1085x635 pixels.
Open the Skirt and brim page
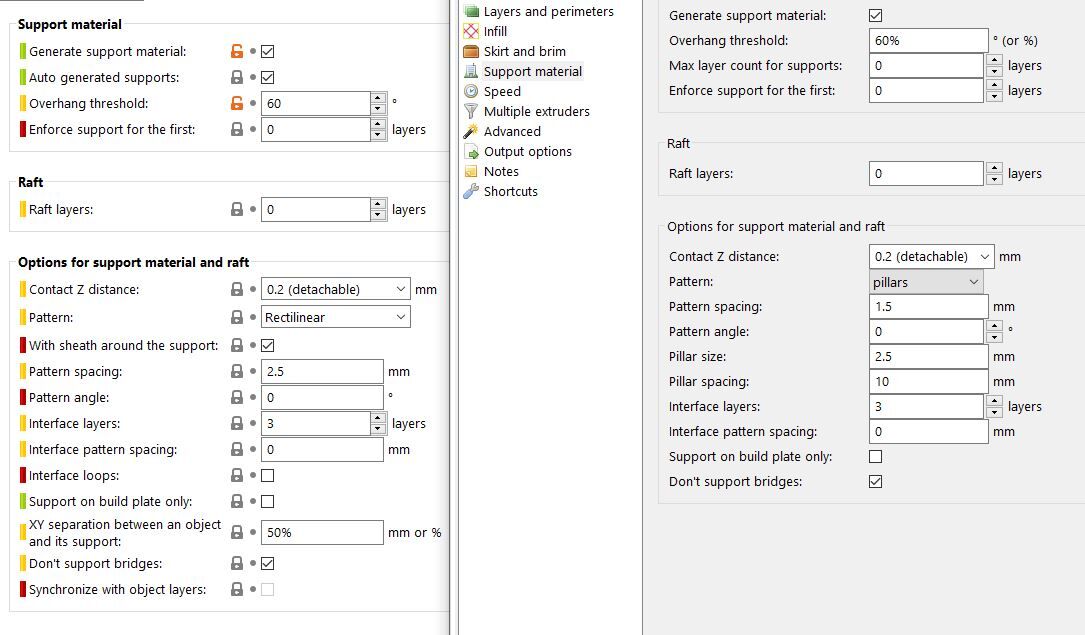tap(525, 51)
